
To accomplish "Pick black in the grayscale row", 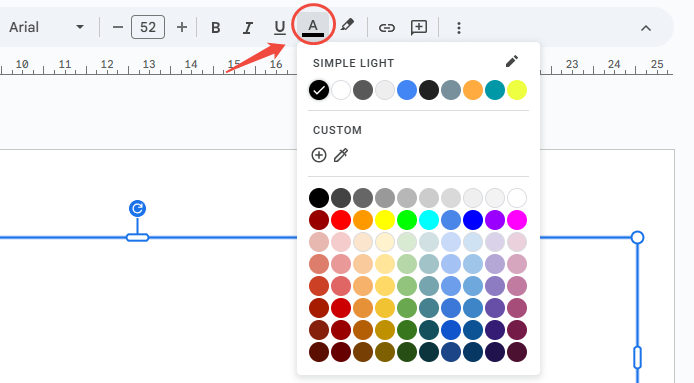I will [319, 198].
